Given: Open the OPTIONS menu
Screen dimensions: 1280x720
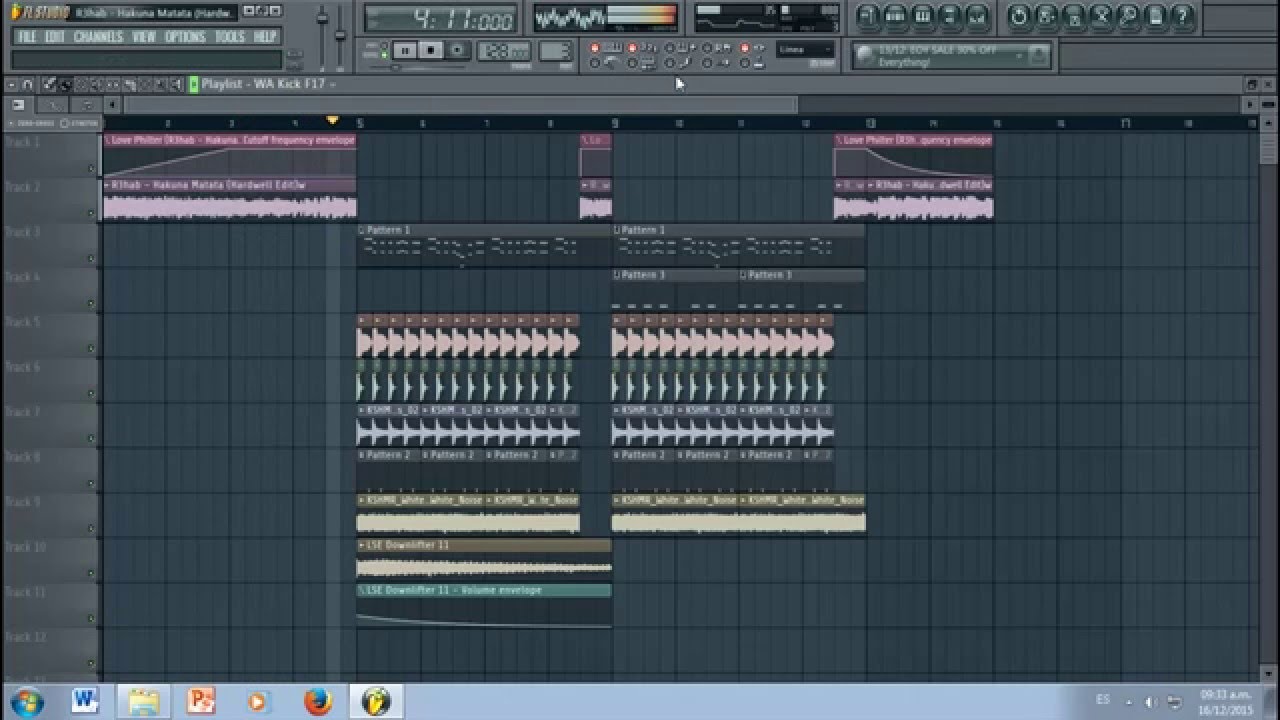Looking at the screenshot, I should click(185, 37).
